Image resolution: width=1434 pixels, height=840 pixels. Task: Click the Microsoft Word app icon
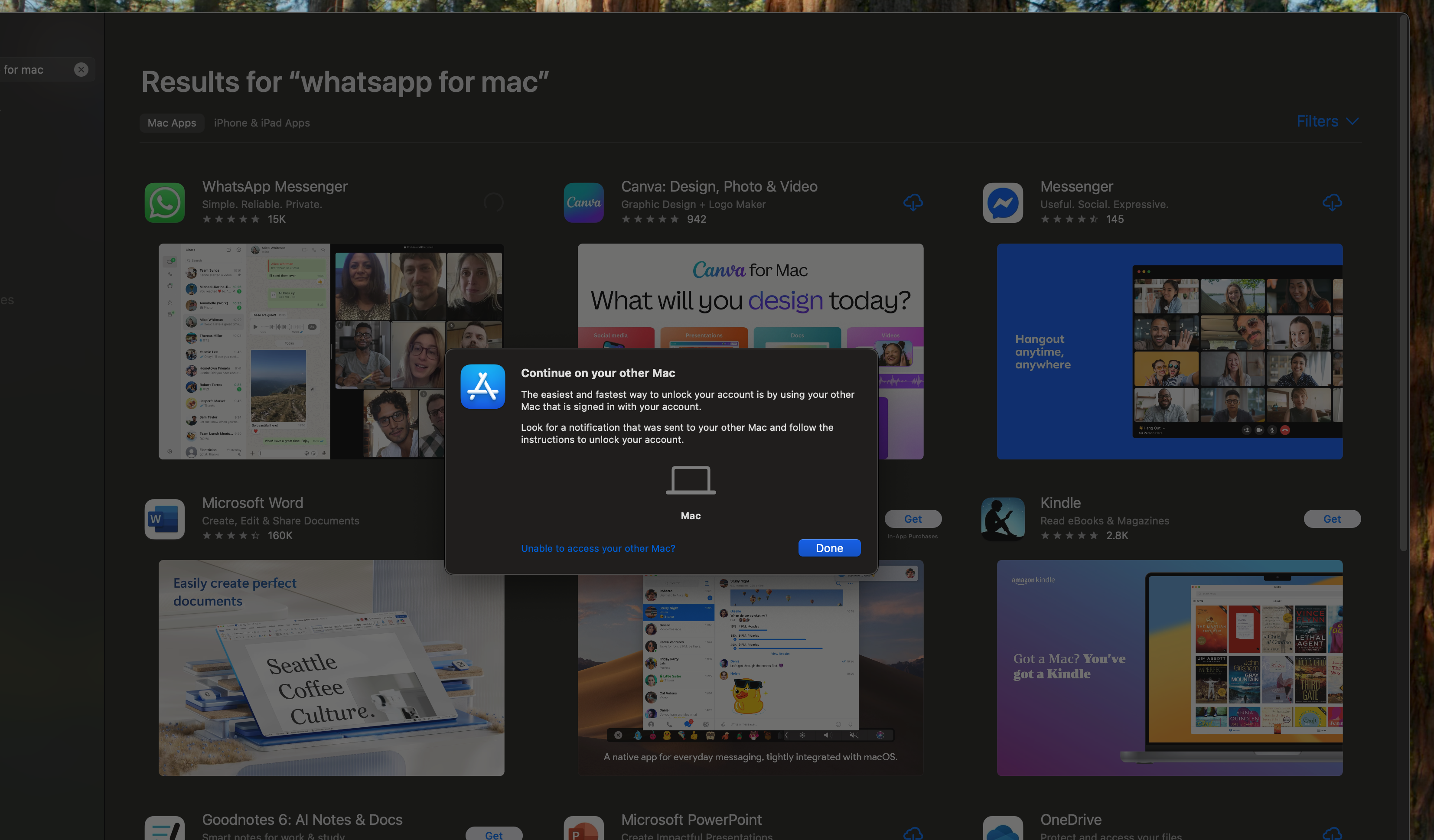[164, 519]
